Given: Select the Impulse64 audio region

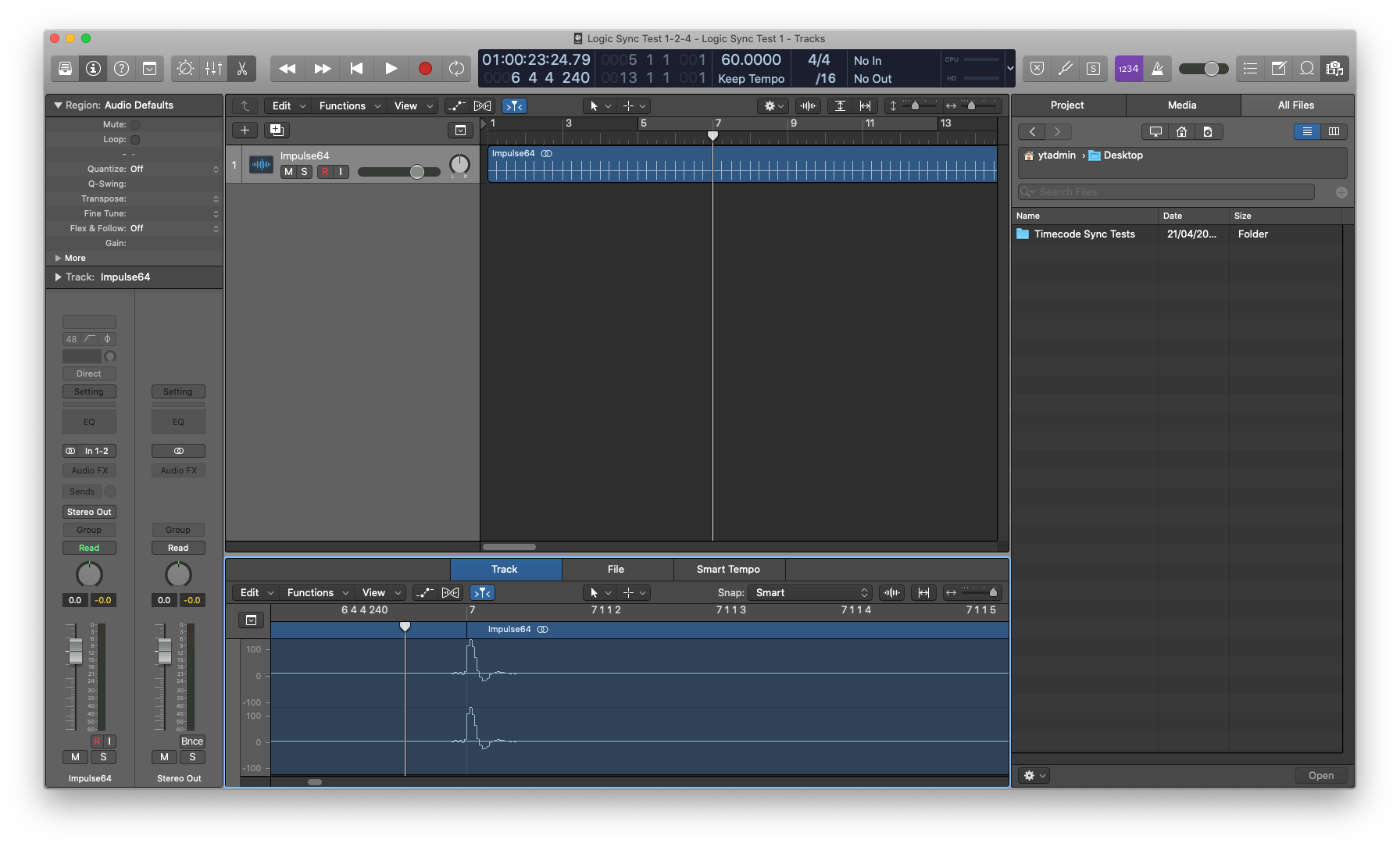Looking at the screenshot, I should tap(742, 164).
